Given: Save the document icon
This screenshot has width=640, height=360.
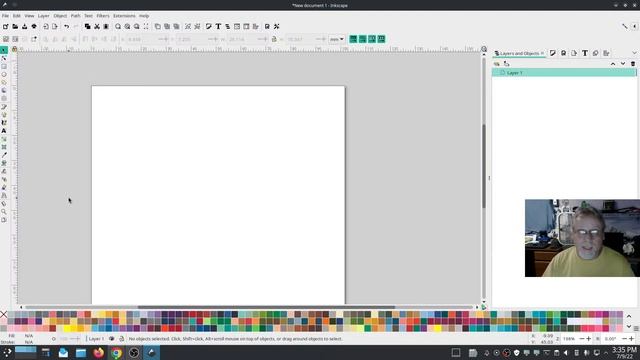Looking at the screenshot, I should click(24, 27).
